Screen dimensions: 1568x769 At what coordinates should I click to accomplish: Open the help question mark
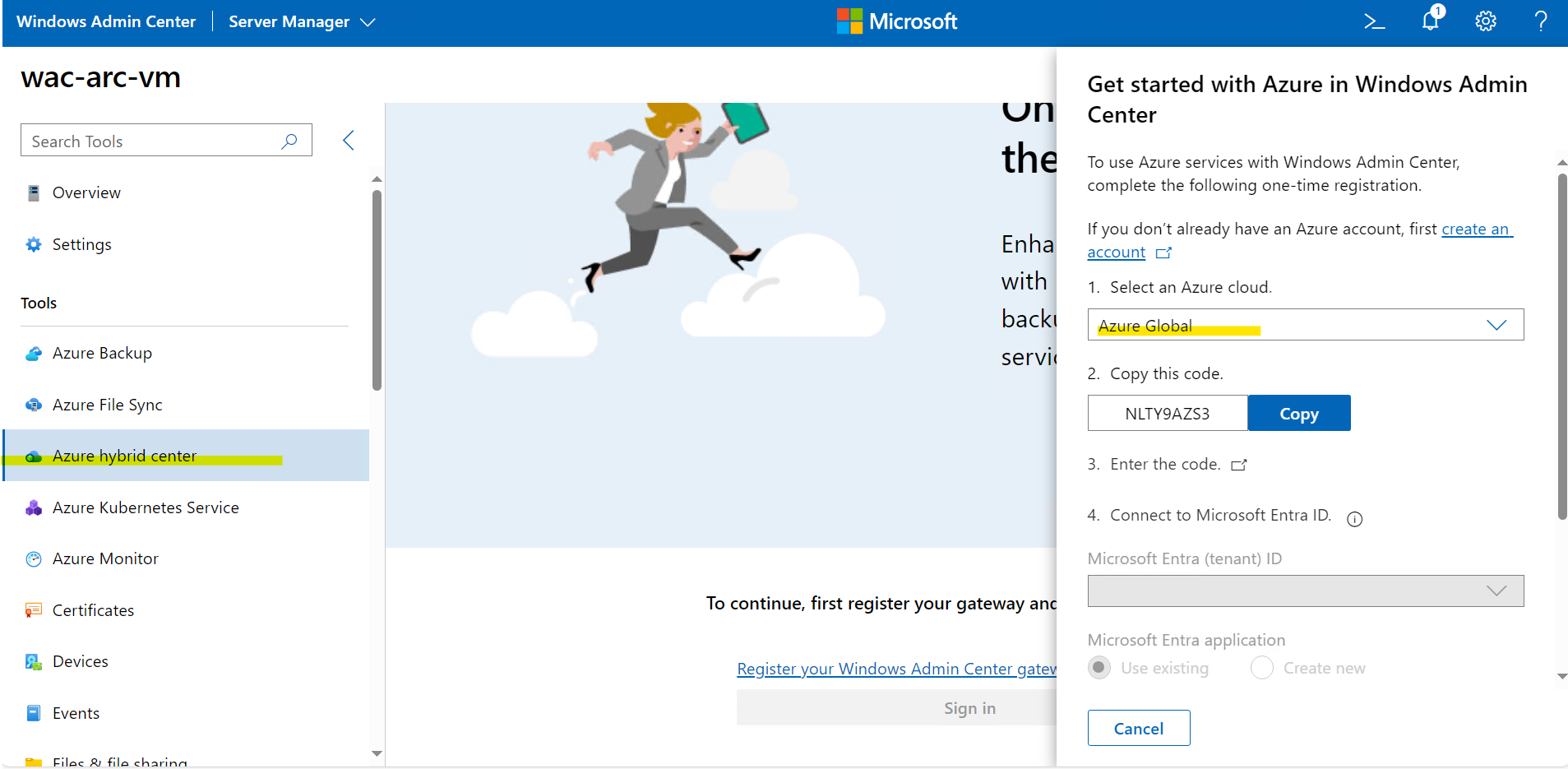coord(1541,21)
